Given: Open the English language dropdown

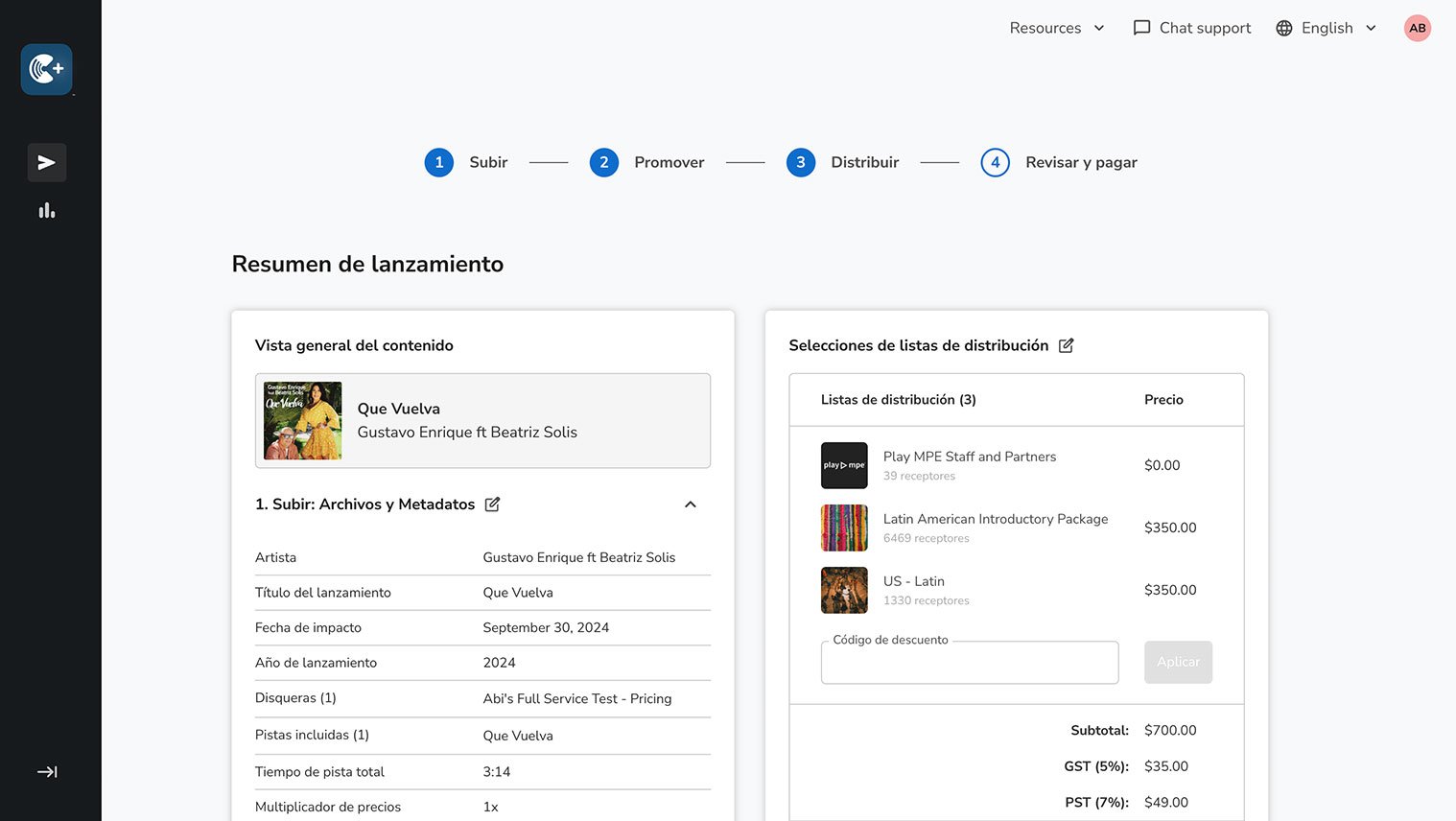Looking at the screenshot, I should click(x=1327, y=28).
